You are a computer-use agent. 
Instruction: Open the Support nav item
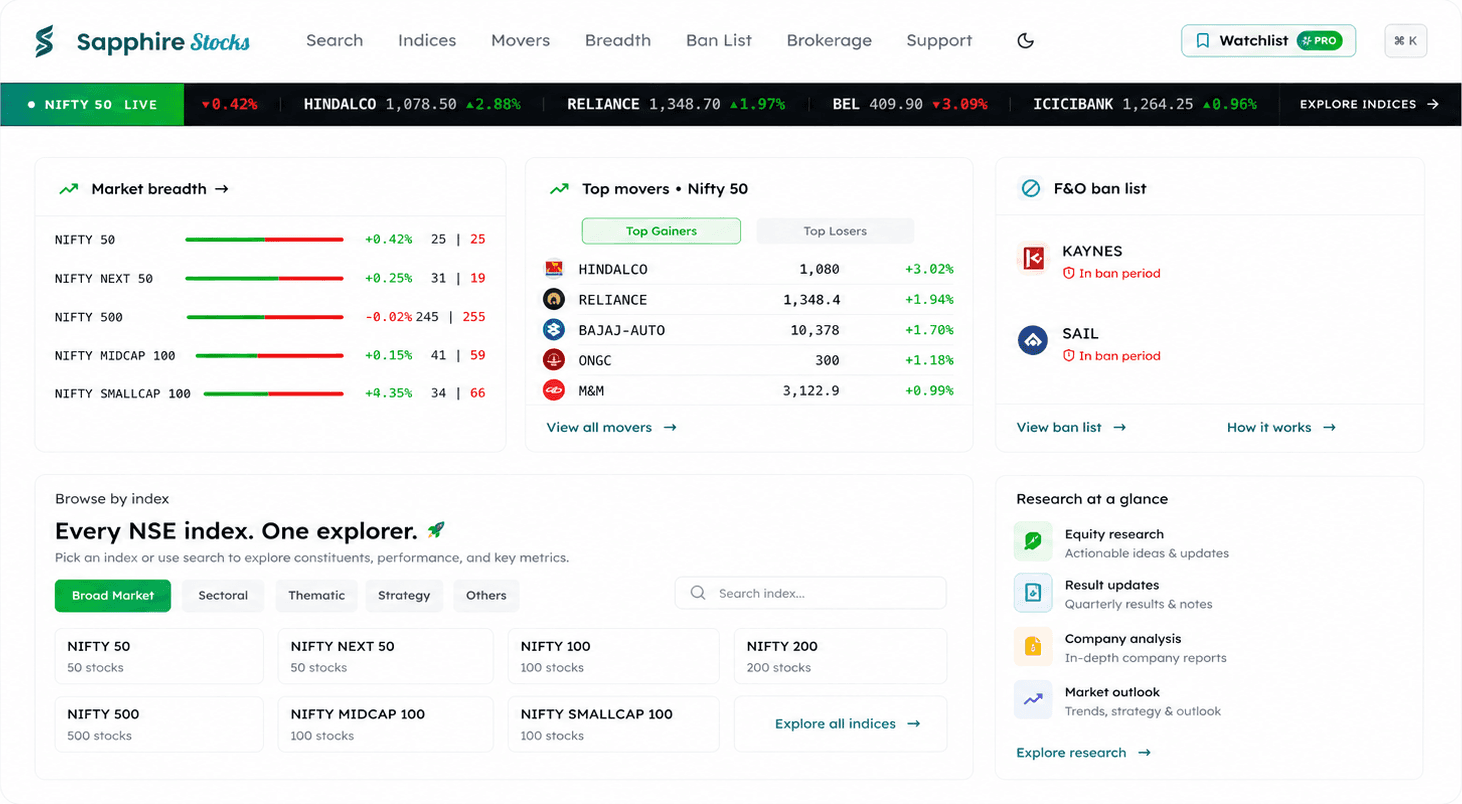(939, 41)
